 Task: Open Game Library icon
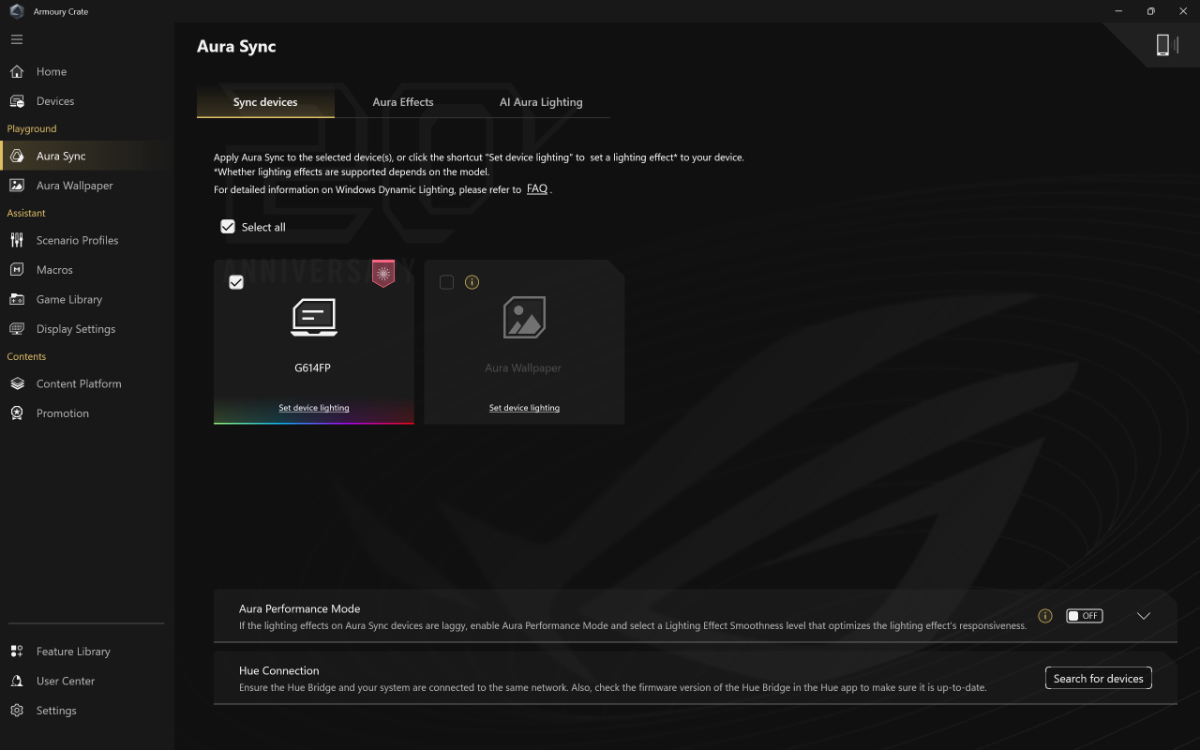17,299
